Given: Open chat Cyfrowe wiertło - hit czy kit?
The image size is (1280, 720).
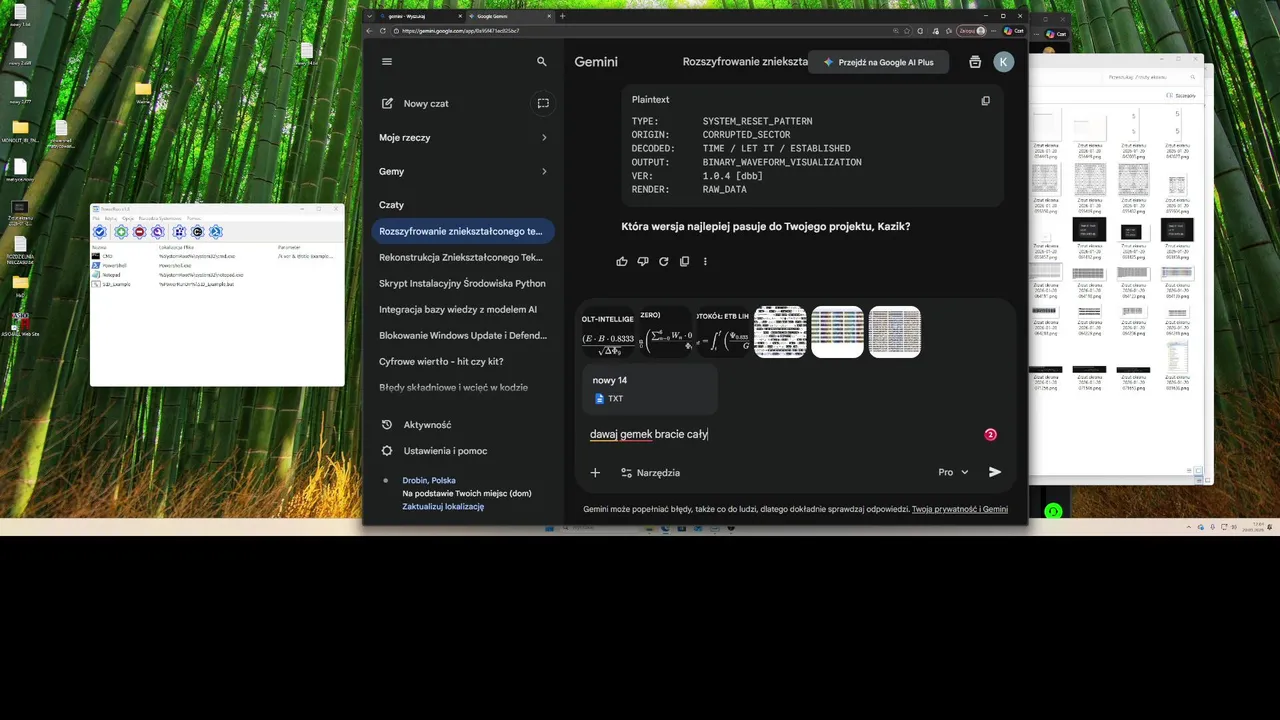Looking at the screenshot, I should click(x=463, y=361).
